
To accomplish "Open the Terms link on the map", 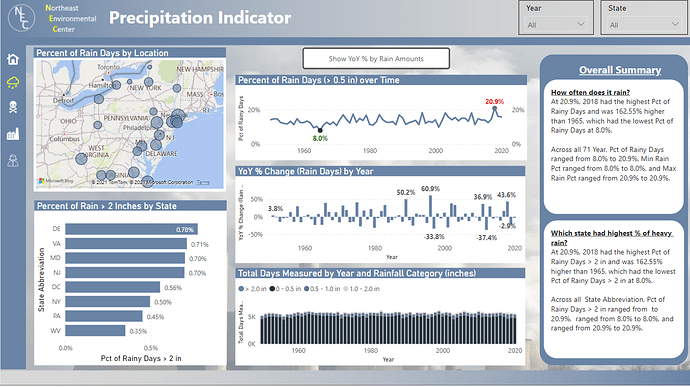I will 203,182.
